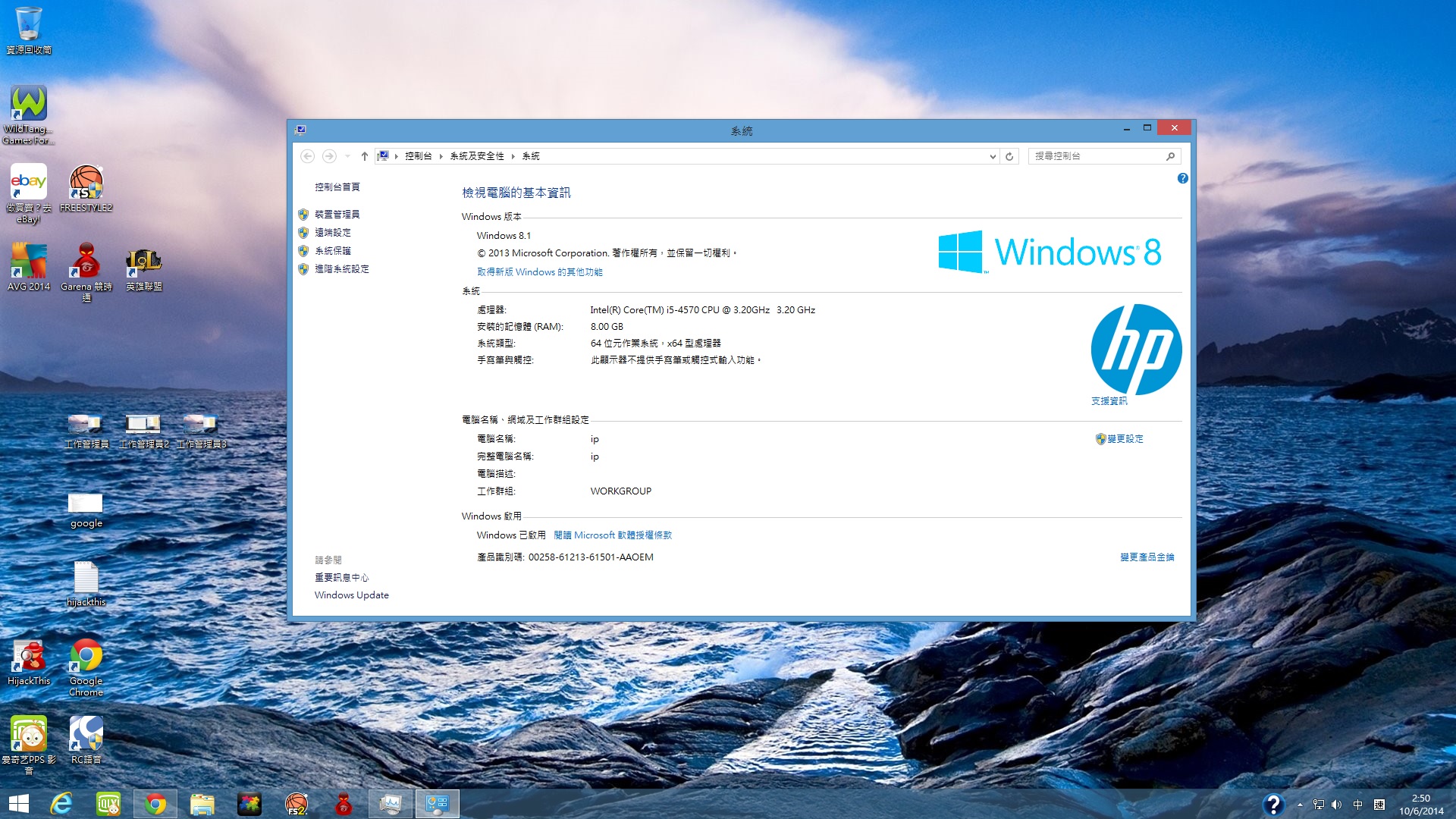Screen dimensions: 1456x819
Task: Toggle the 中 input language indicator
Action: pos(1357,805)
